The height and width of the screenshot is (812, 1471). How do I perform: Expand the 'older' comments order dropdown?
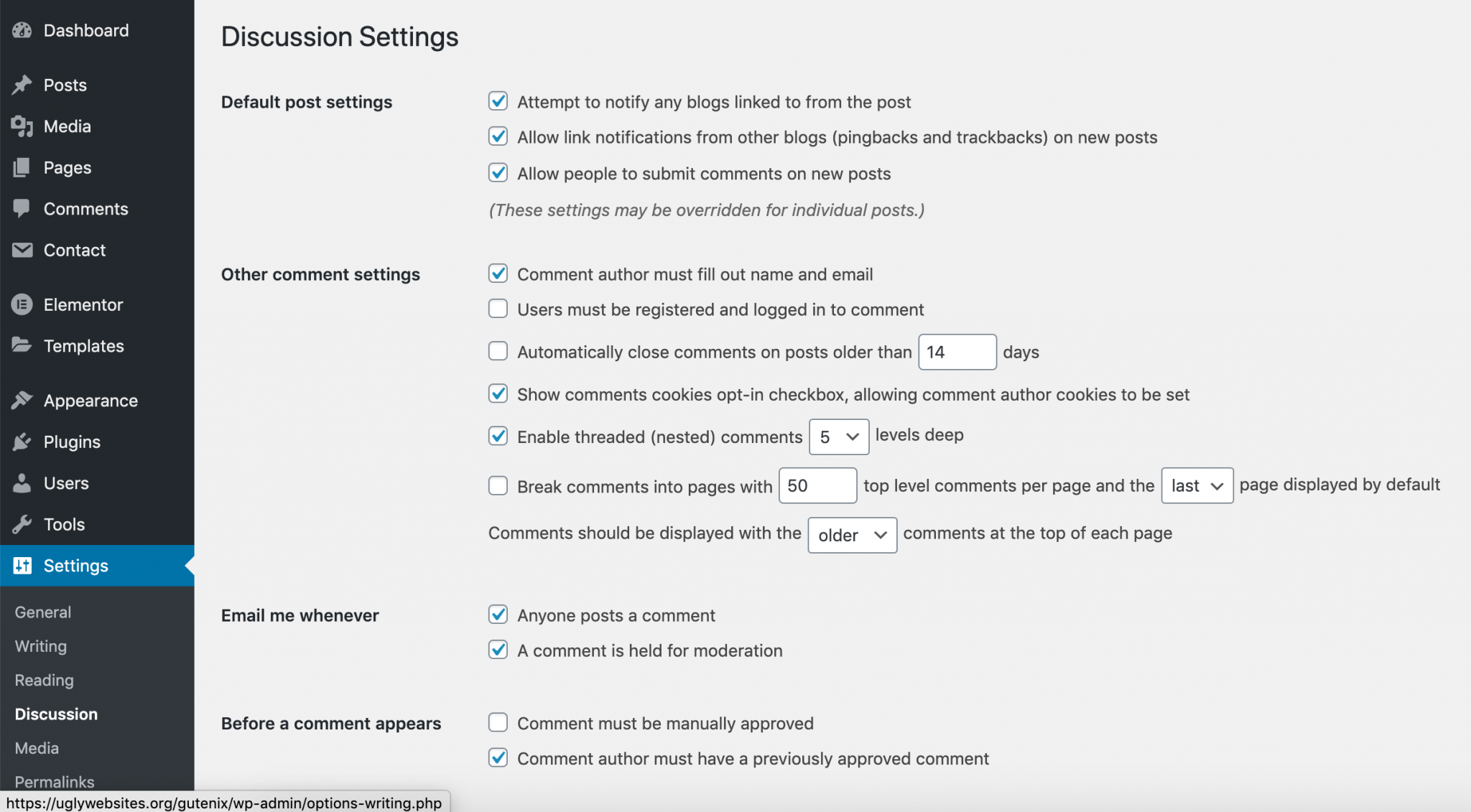[853, 535]
